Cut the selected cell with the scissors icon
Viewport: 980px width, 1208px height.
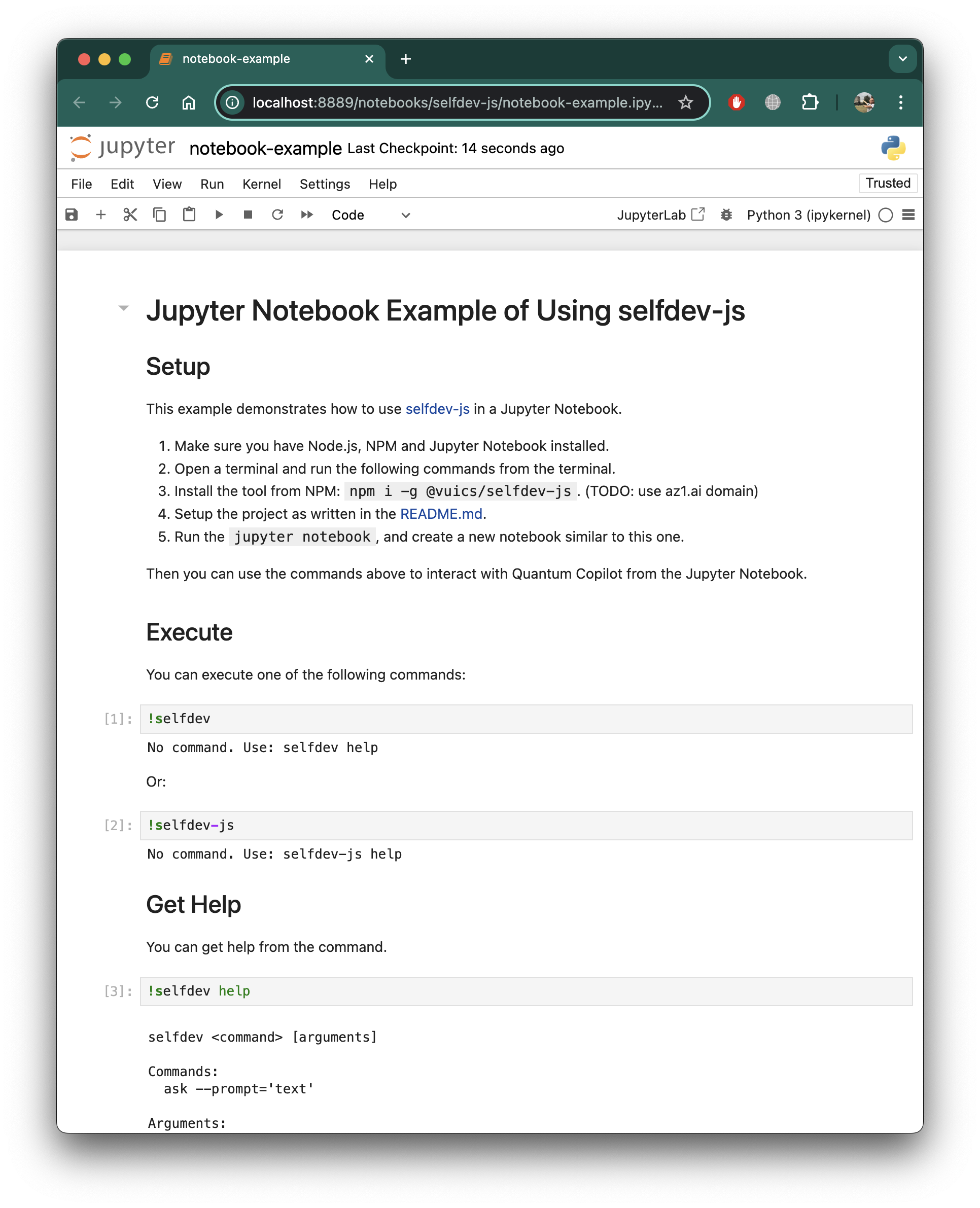point(130,215)
